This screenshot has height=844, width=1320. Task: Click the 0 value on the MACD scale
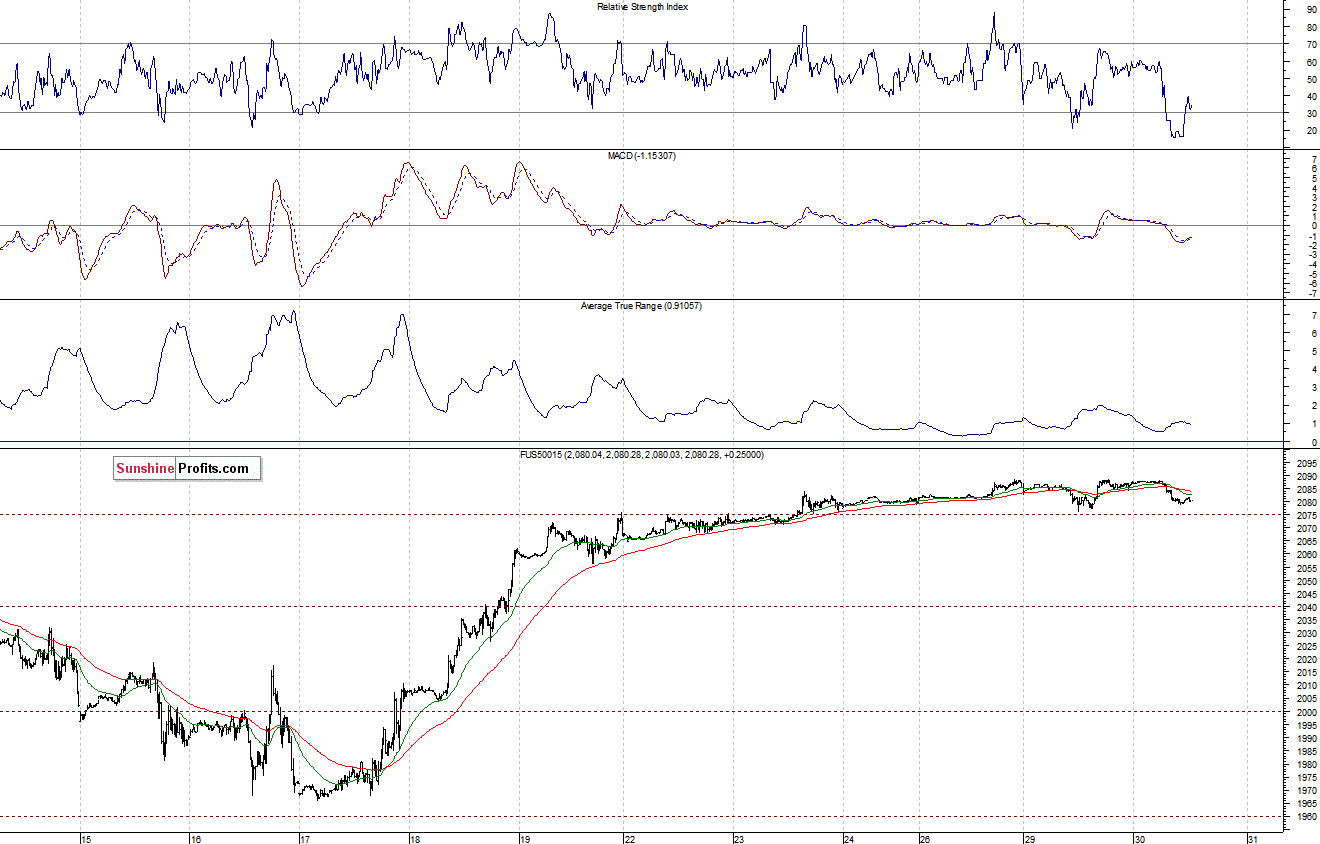click(1314, 226)
